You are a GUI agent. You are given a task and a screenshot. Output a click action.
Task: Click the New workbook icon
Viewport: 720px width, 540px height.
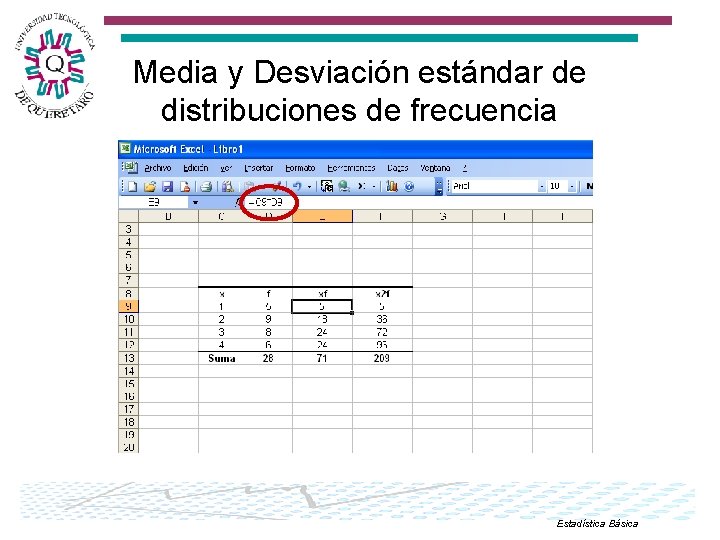pos(133,186)
